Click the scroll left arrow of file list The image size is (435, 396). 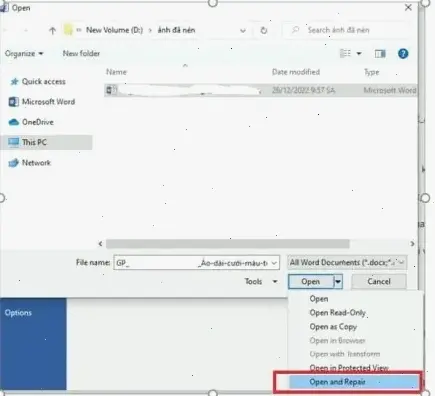coord(100,244)
